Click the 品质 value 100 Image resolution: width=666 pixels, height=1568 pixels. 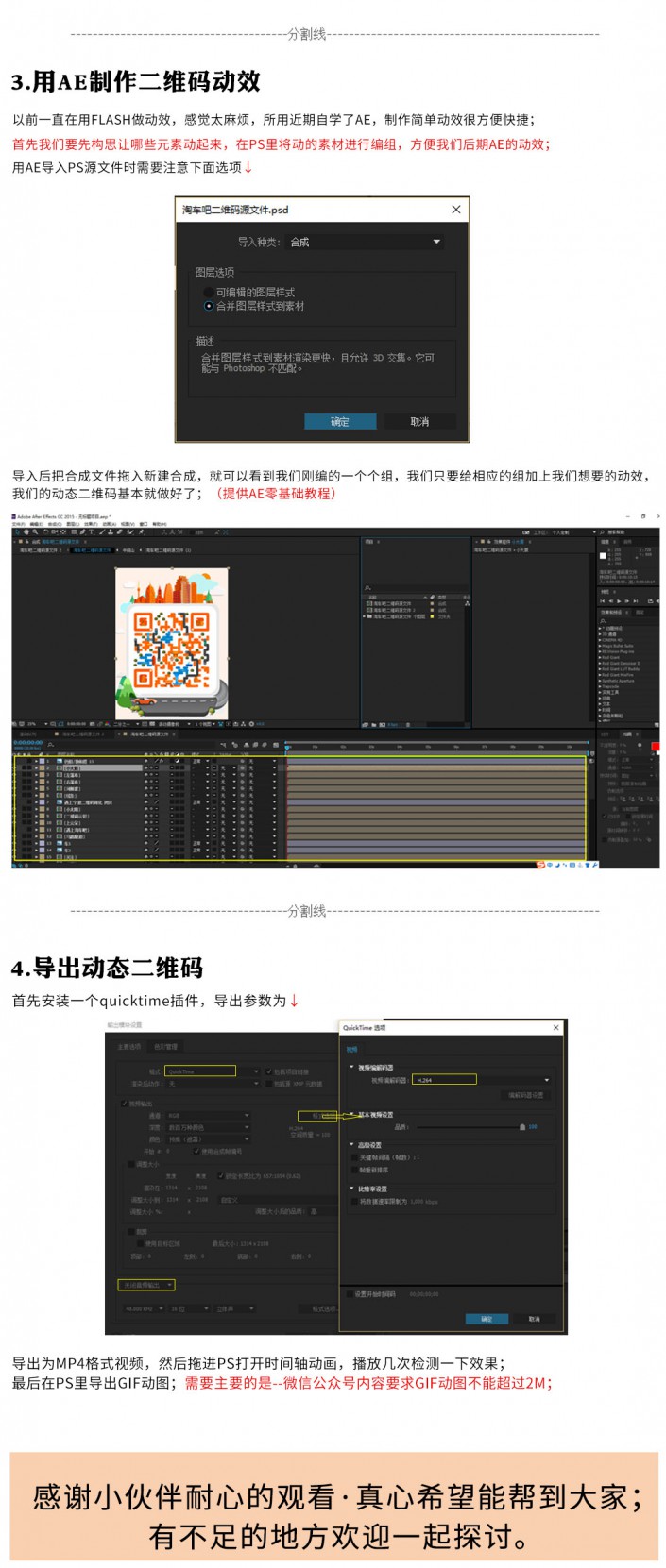click(x=533, y=1127)
